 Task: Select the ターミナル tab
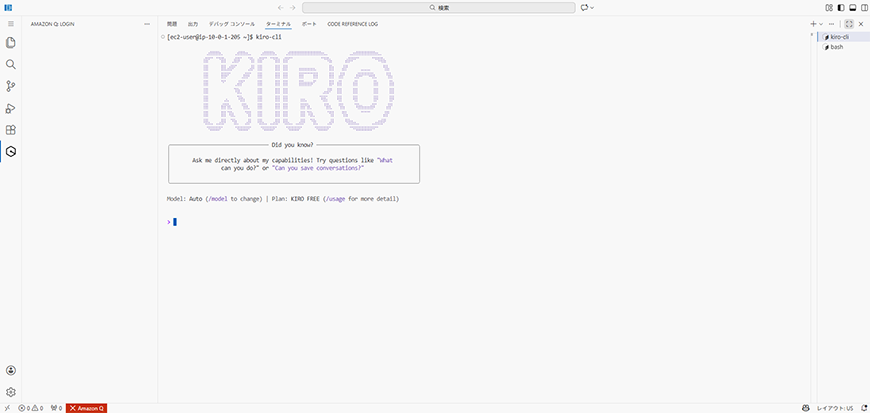pyautogui.click(x=279, y=24)
